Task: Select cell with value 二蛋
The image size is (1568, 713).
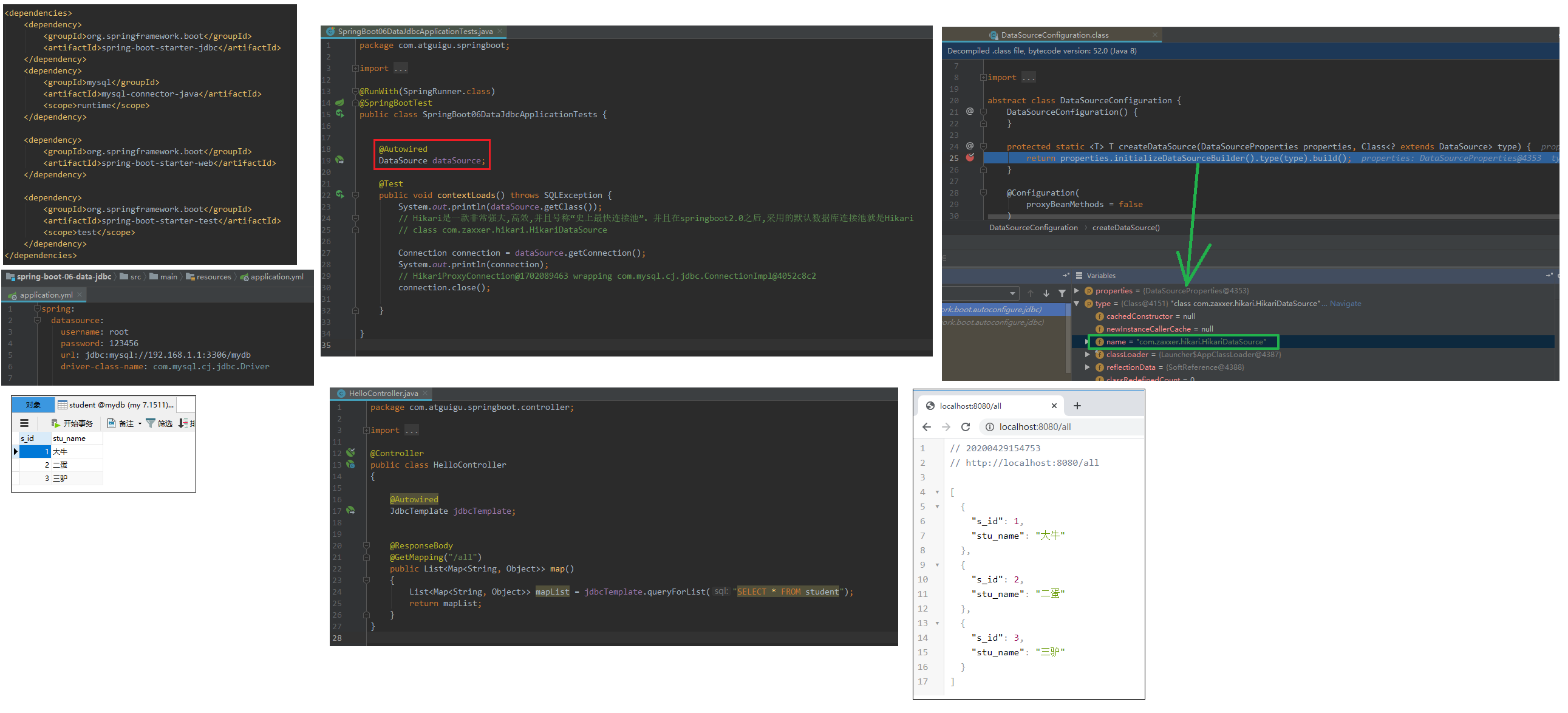Action: [77, 465]
